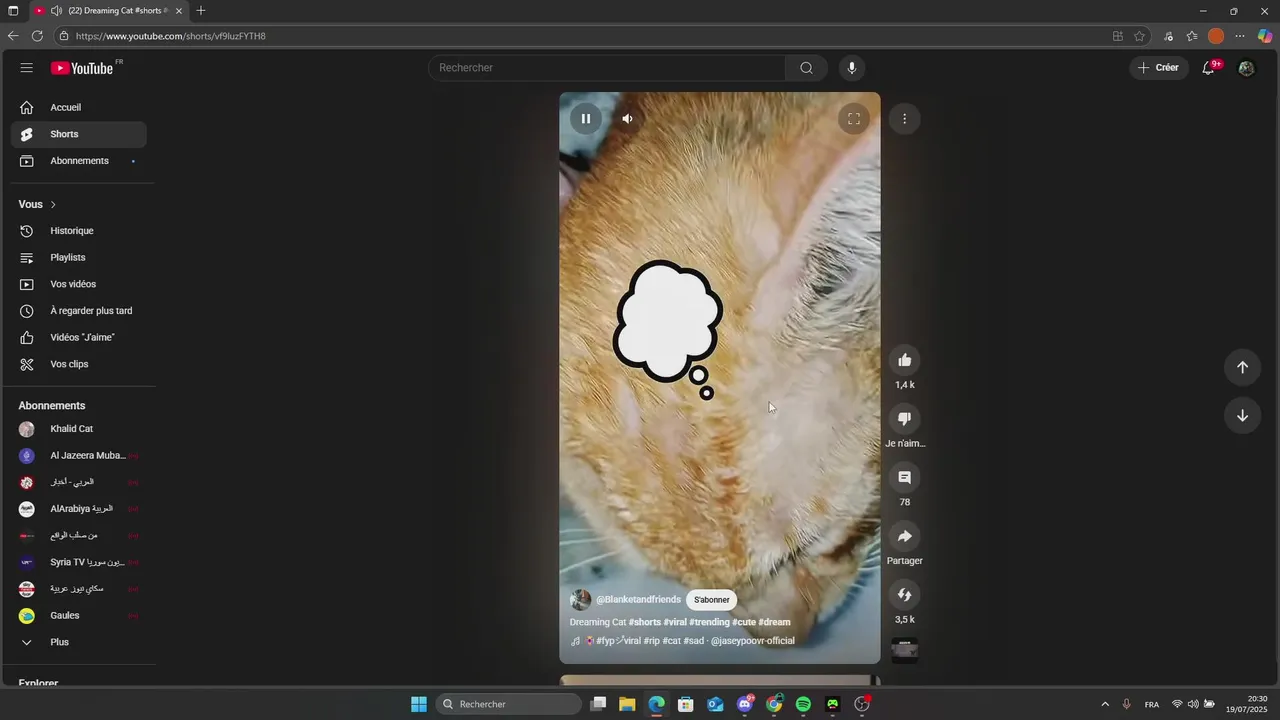
Task: Go back with the browser back arrow
Action: (x=13, y=36)
